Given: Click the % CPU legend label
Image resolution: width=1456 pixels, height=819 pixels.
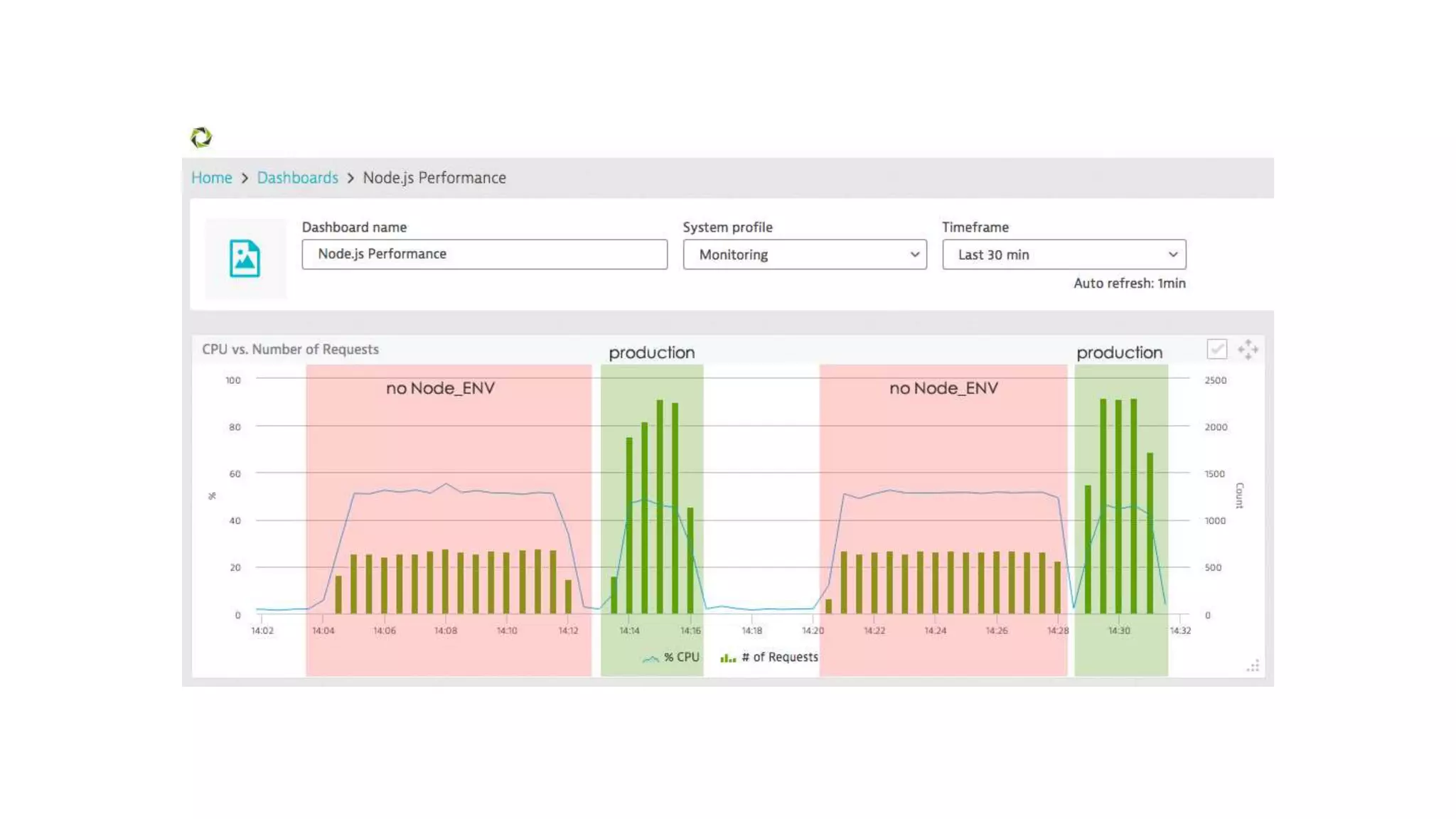Looking at the screenshot, I should pyautogui.click(x=681, y=658).
